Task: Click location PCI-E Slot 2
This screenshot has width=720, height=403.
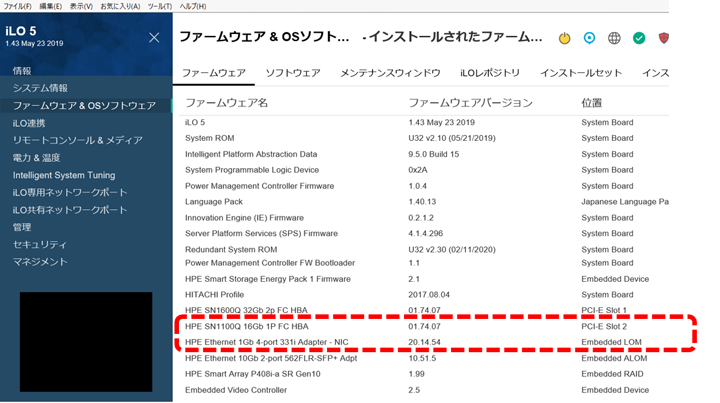Action: coord(604,326)
